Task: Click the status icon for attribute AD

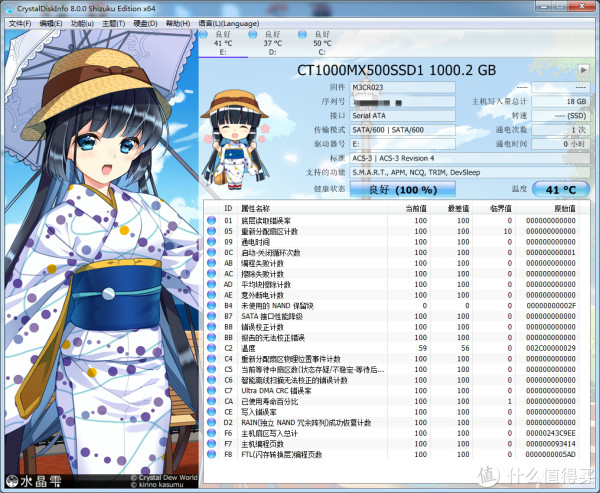Action: (x=211, y=284)
